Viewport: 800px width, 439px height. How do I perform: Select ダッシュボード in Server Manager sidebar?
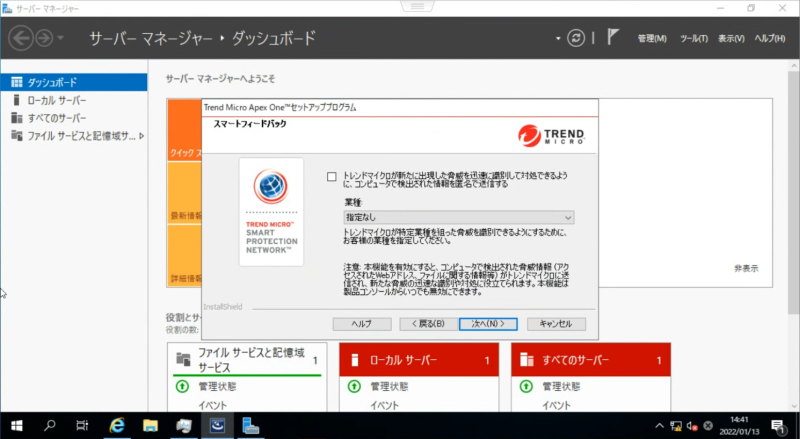click(x=74, y=82)
